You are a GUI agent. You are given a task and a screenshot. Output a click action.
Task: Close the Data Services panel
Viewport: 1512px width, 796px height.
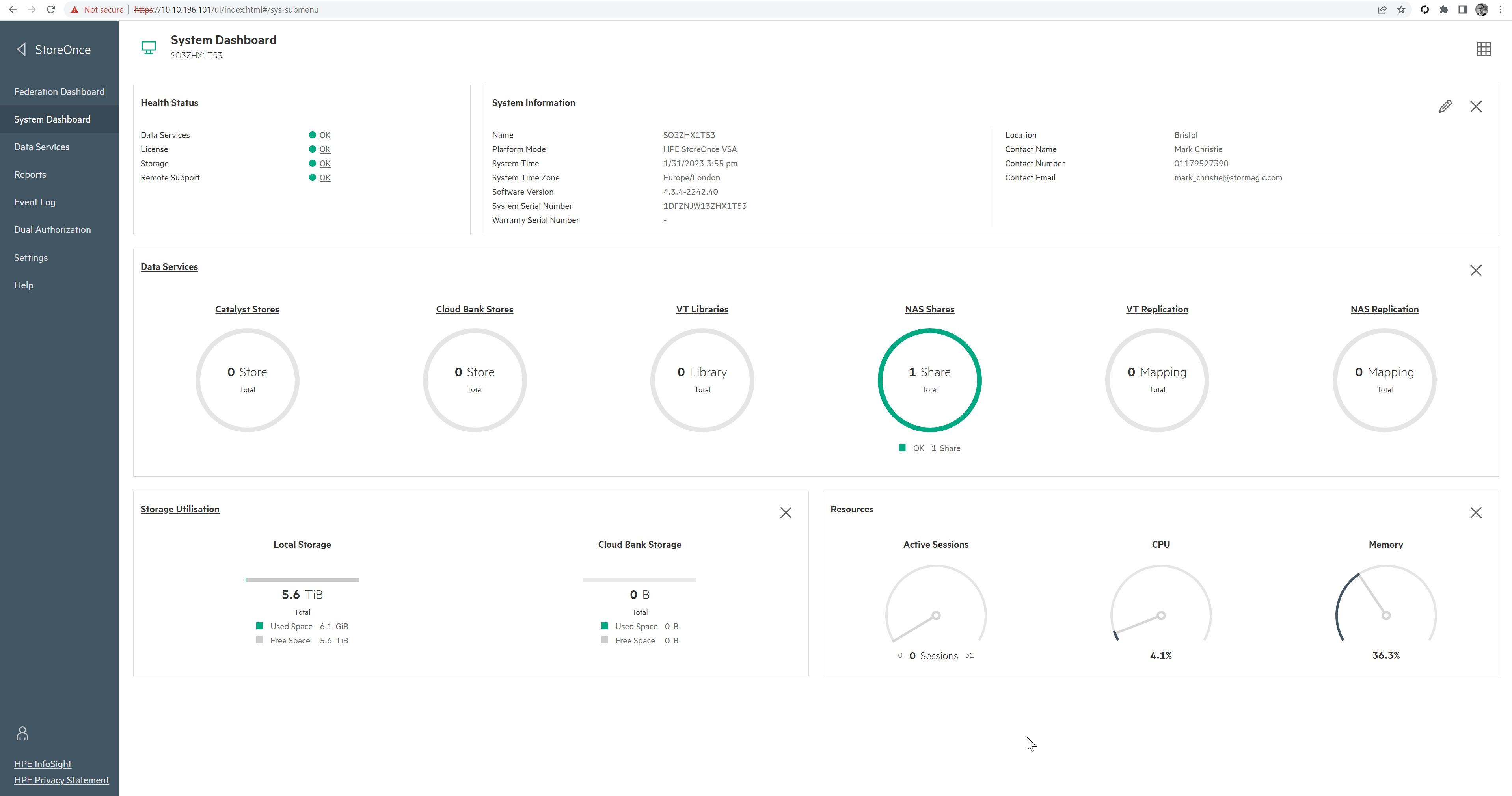[1476, 270]
